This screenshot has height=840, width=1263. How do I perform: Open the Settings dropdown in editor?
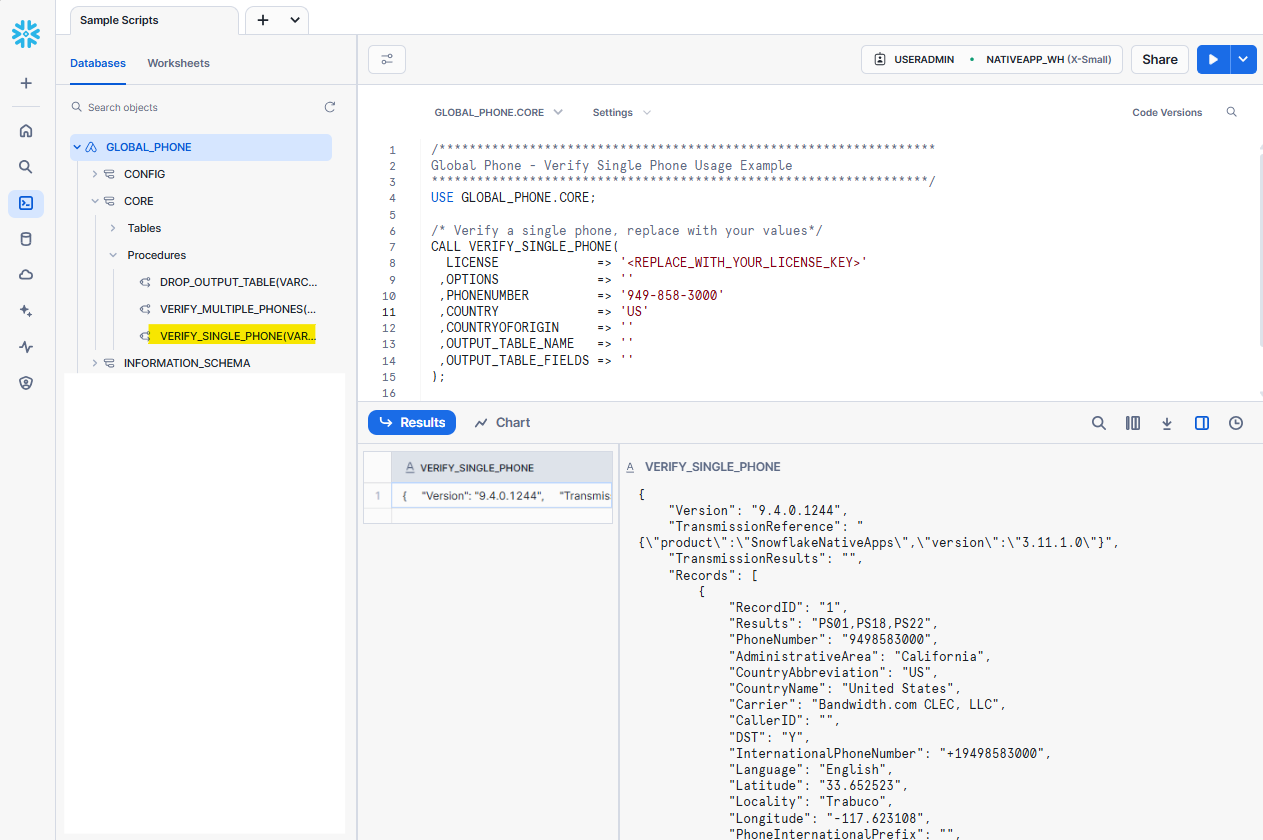(621, 113)
